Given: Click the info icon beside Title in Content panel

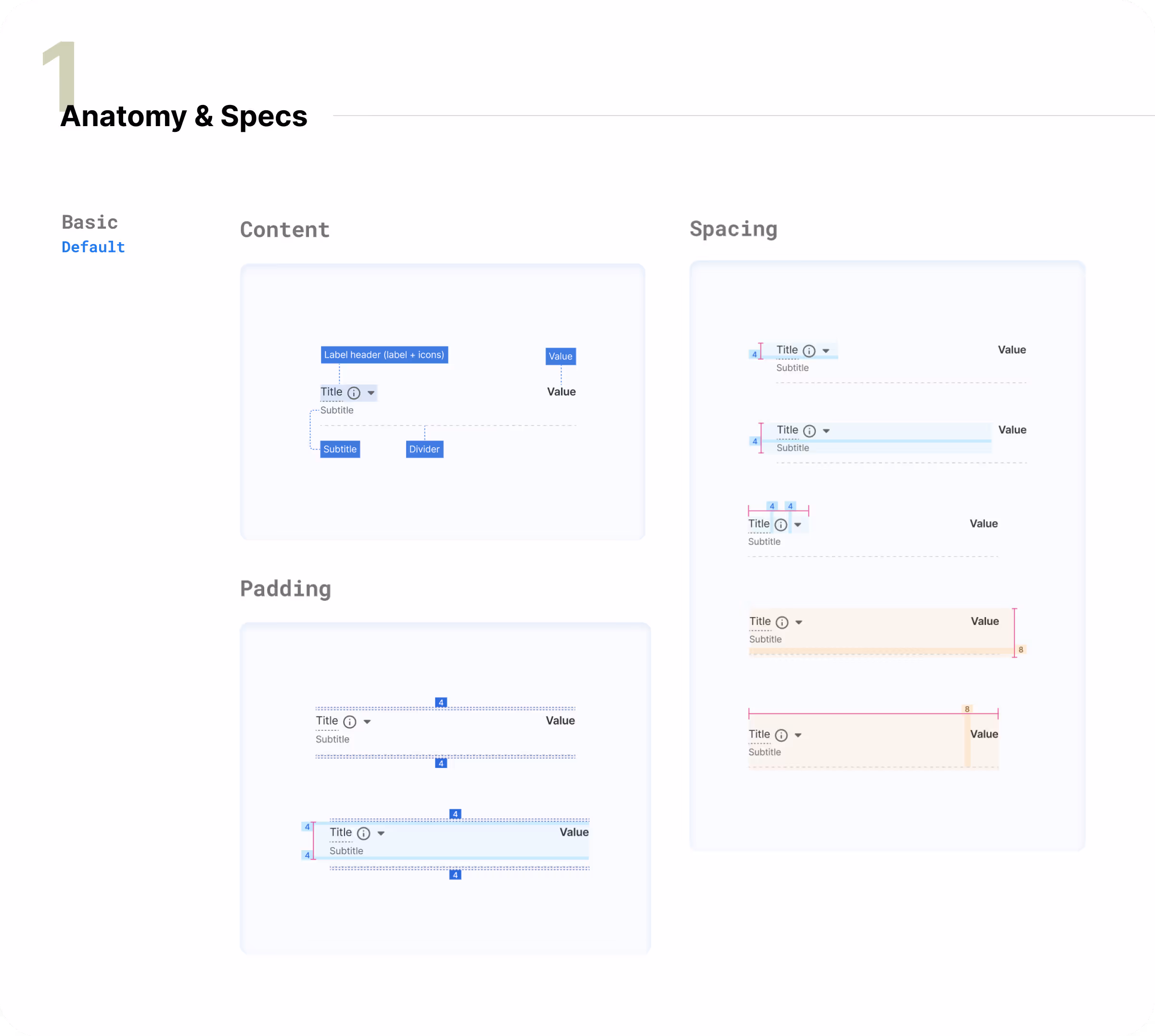Looking at the screenshot, I should (354, 393).
